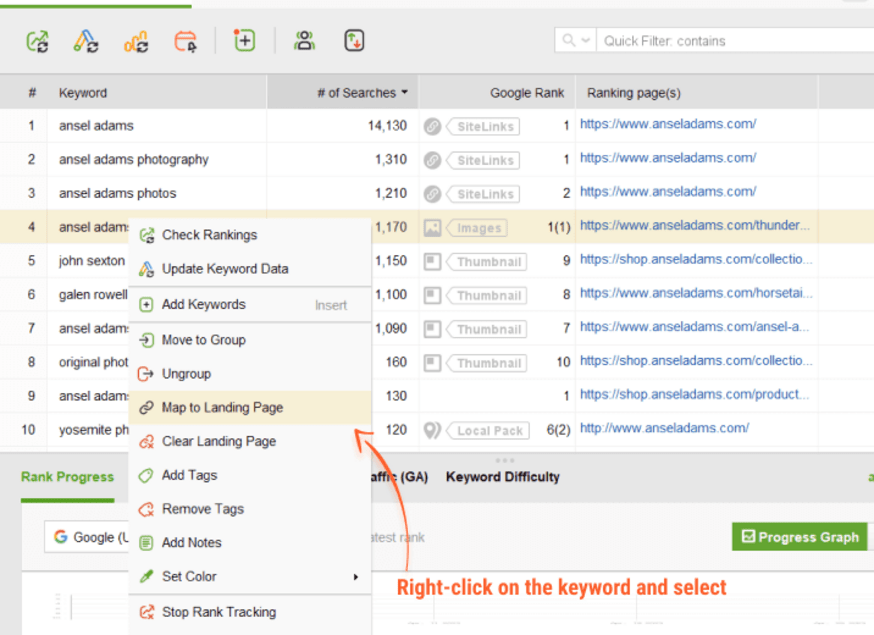Switch to the Keyword Difficulty tab

point(502,477)
